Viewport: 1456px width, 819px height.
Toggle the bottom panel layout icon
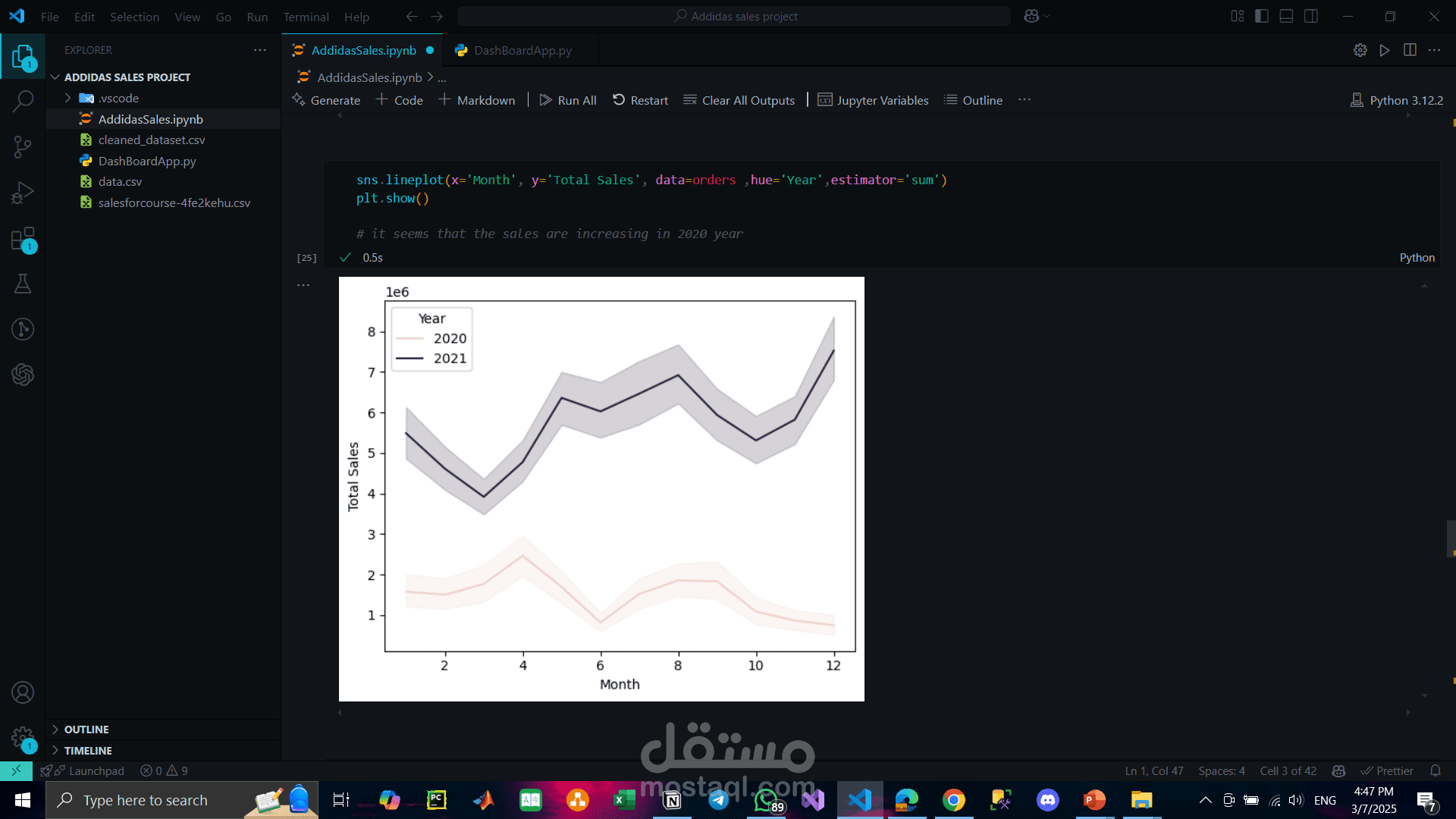click(1286, 16)
